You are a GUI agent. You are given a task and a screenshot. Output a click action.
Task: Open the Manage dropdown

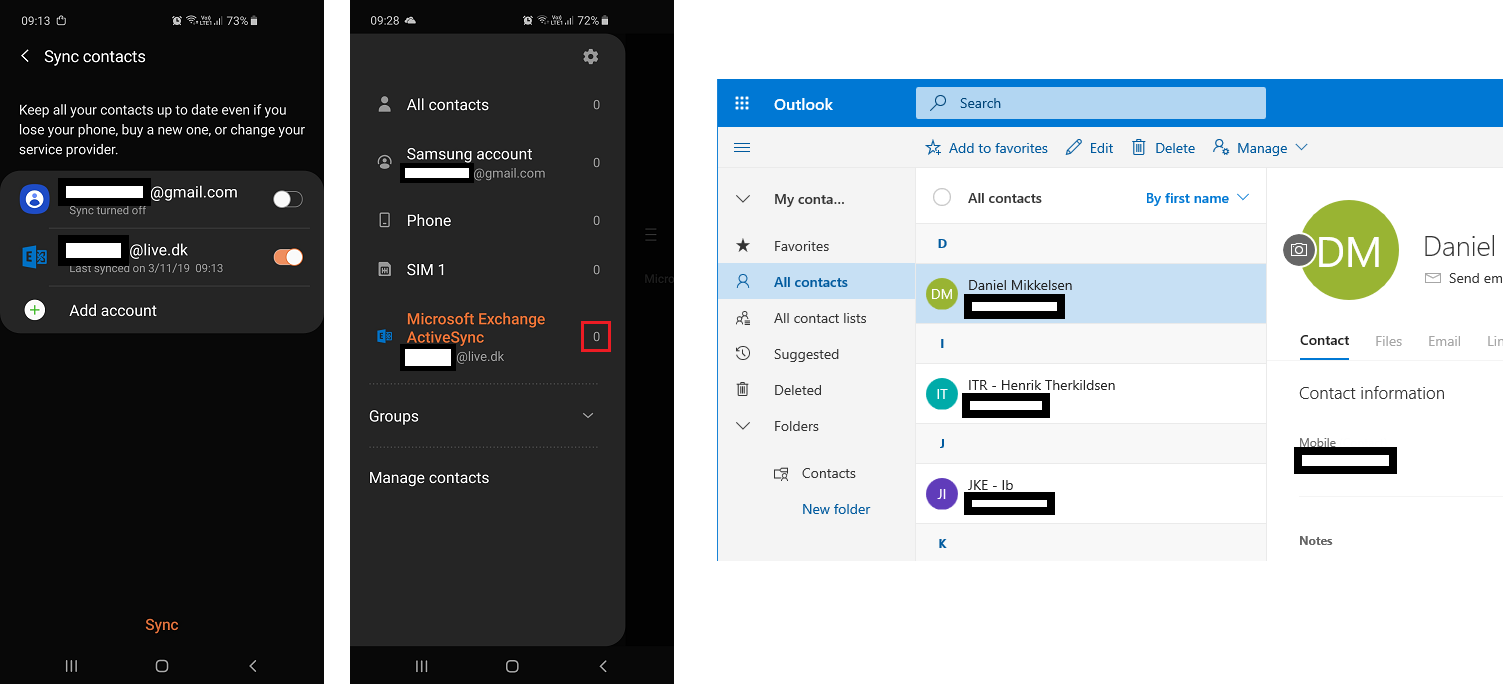pyautogui.click(x=1260, y=148)
